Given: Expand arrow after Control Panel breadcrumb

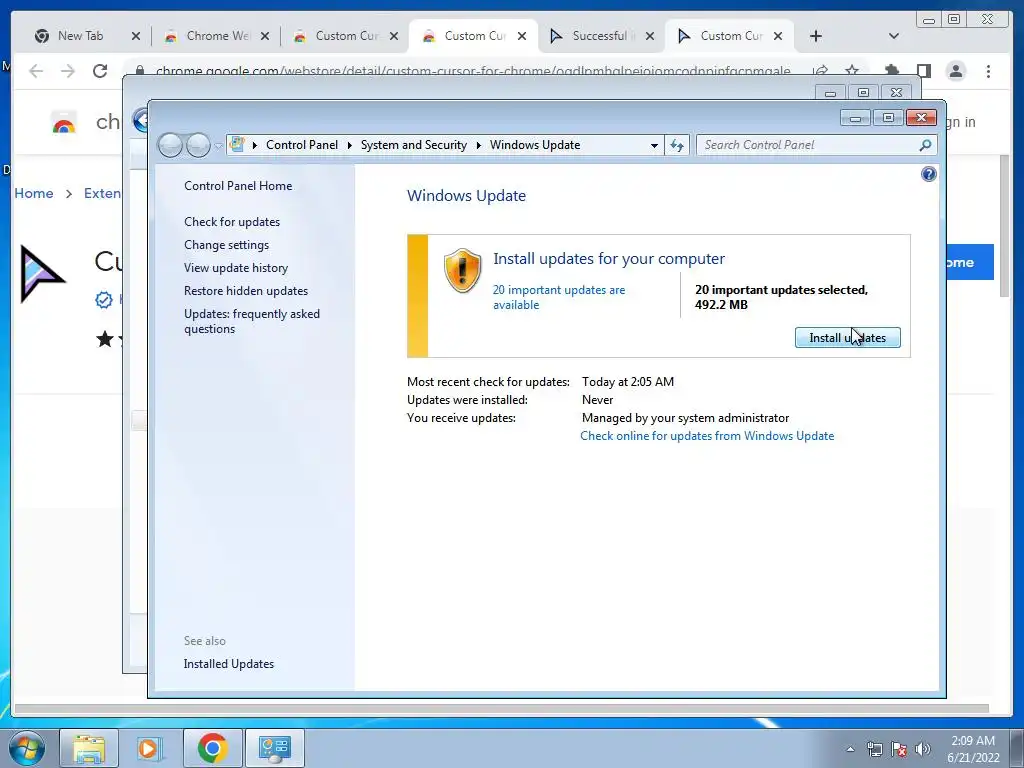Looking at the screenshot, I should click(x=350, y=145).
